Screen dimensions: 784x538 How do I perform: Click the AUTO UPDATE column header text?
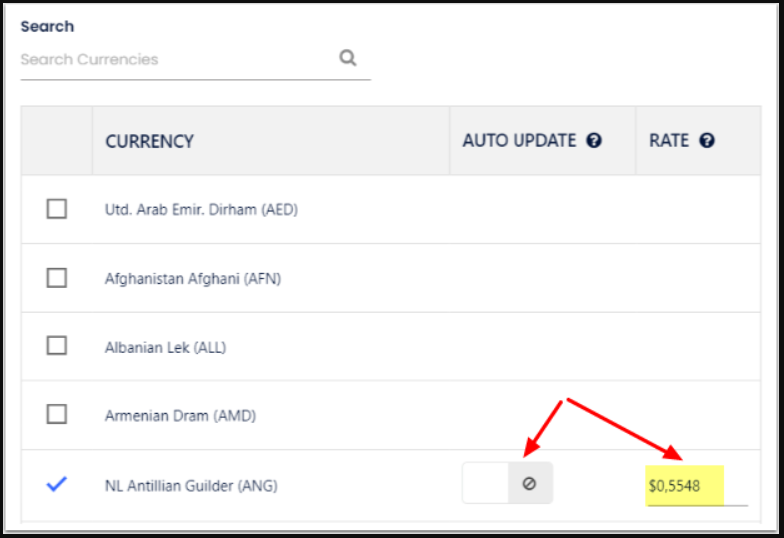[519, 141]
